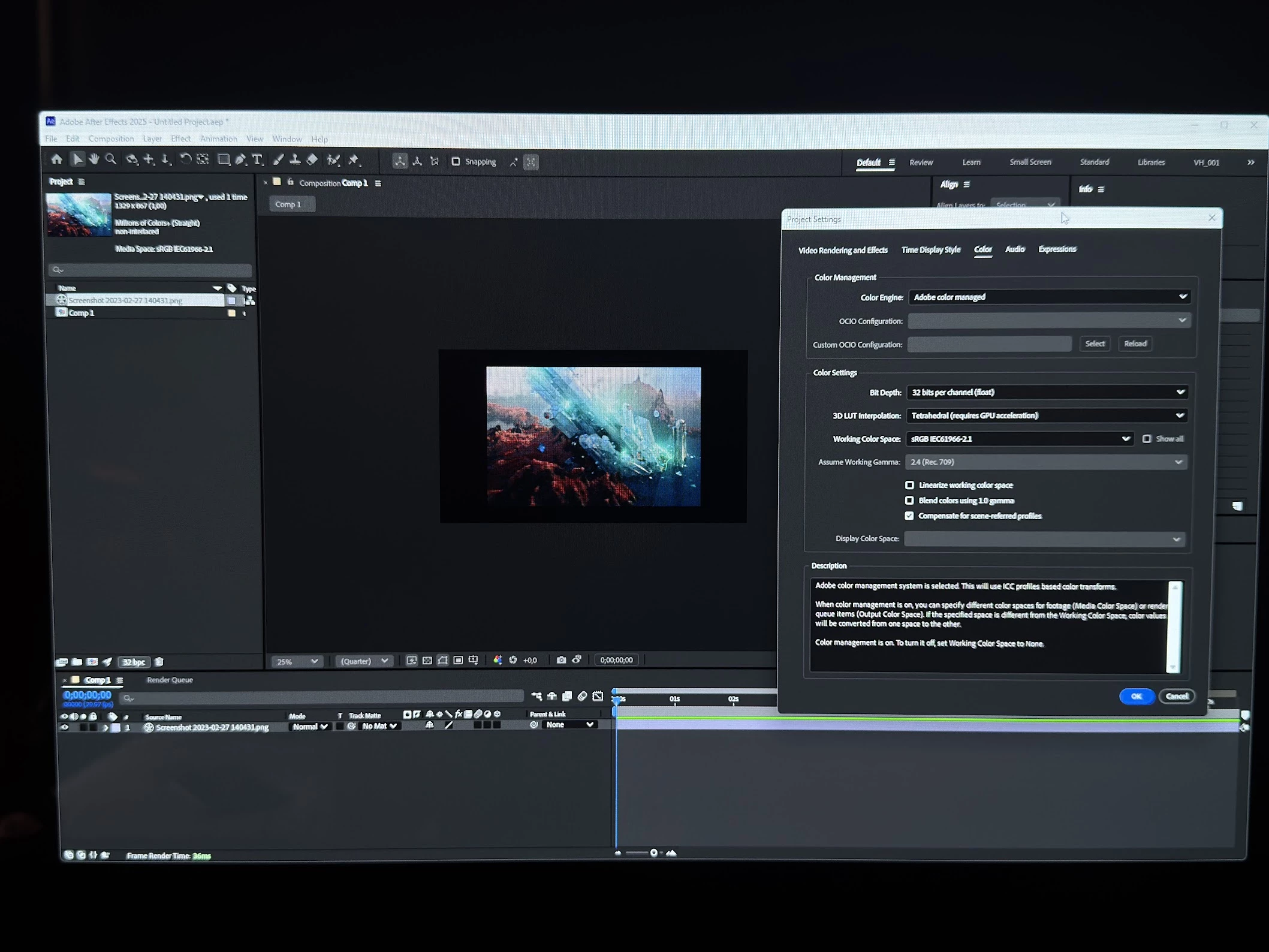Click the Cancel button
Screen dimensions: 1269x952
1176,696
